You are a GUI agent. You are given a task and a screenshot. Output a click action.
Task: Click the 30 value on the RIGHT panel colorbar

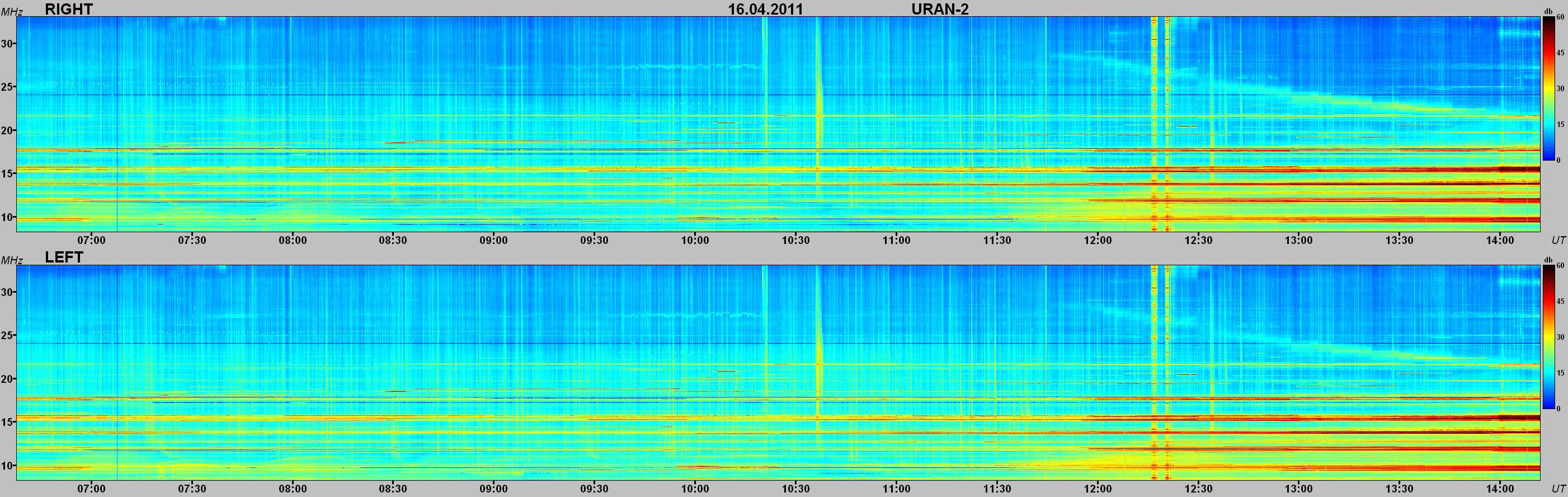pyautogui.click(x=1560, y=89)
